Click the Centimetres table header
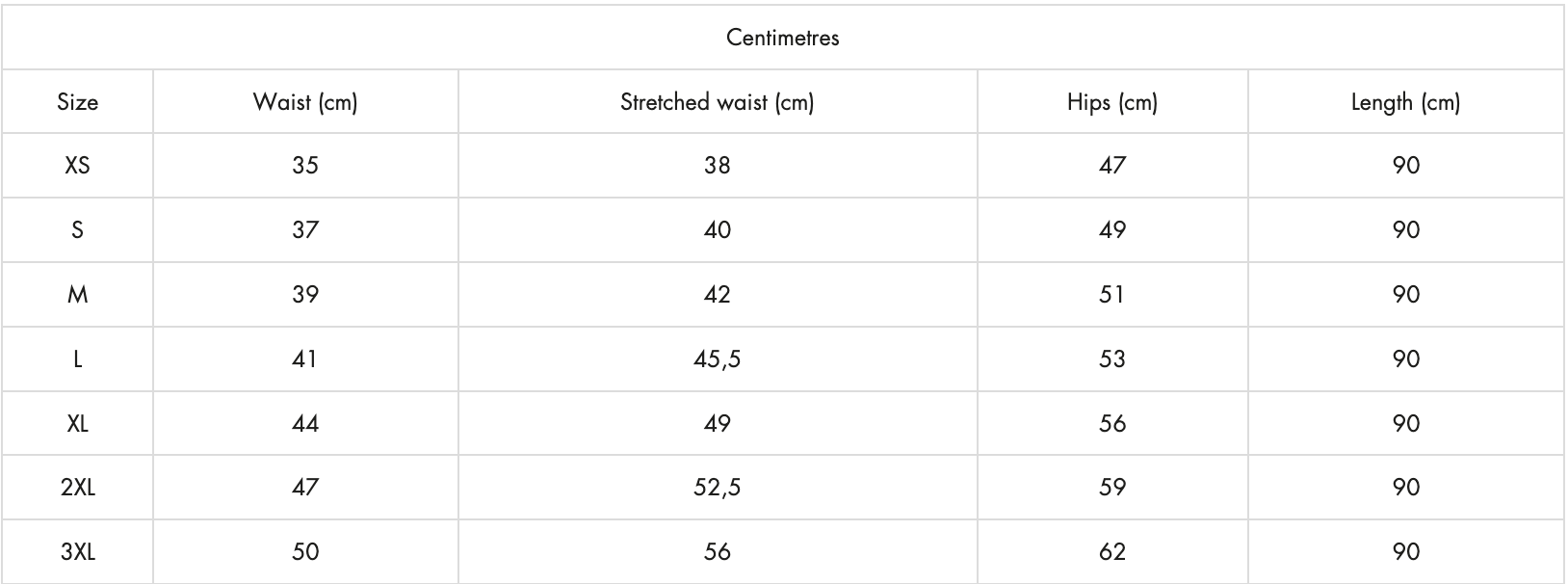Viewport: 1568px width, 584px height. tap(782, 38)
